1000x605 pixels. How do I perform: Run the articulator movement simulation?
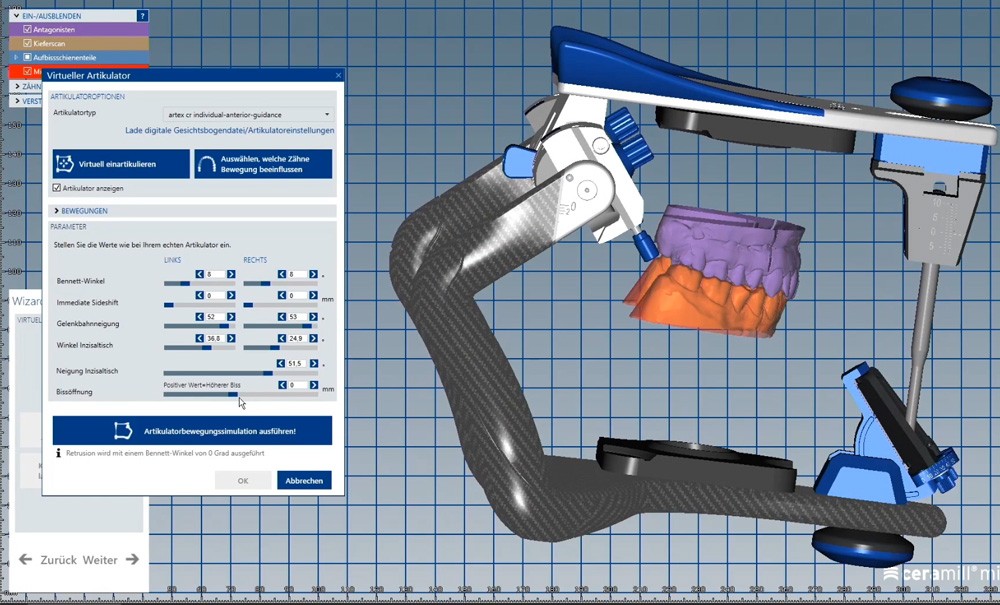193,431
